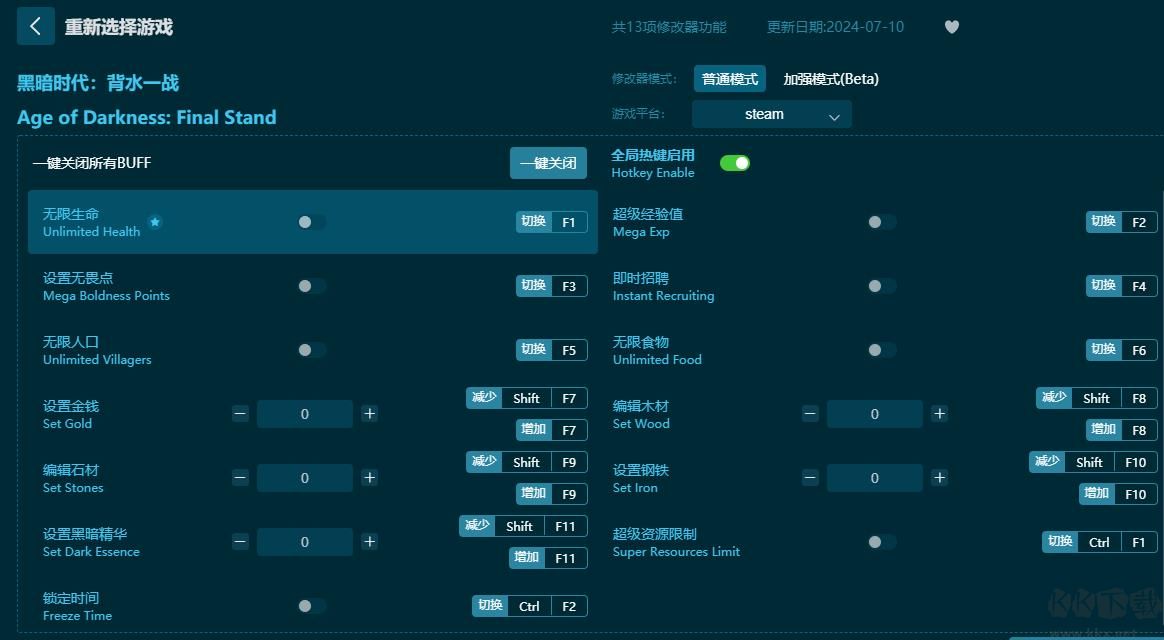Click the F1 hotkey button for Unlimited Health
Viewport: 1164px width, 640px height.
tap(570, 222)
